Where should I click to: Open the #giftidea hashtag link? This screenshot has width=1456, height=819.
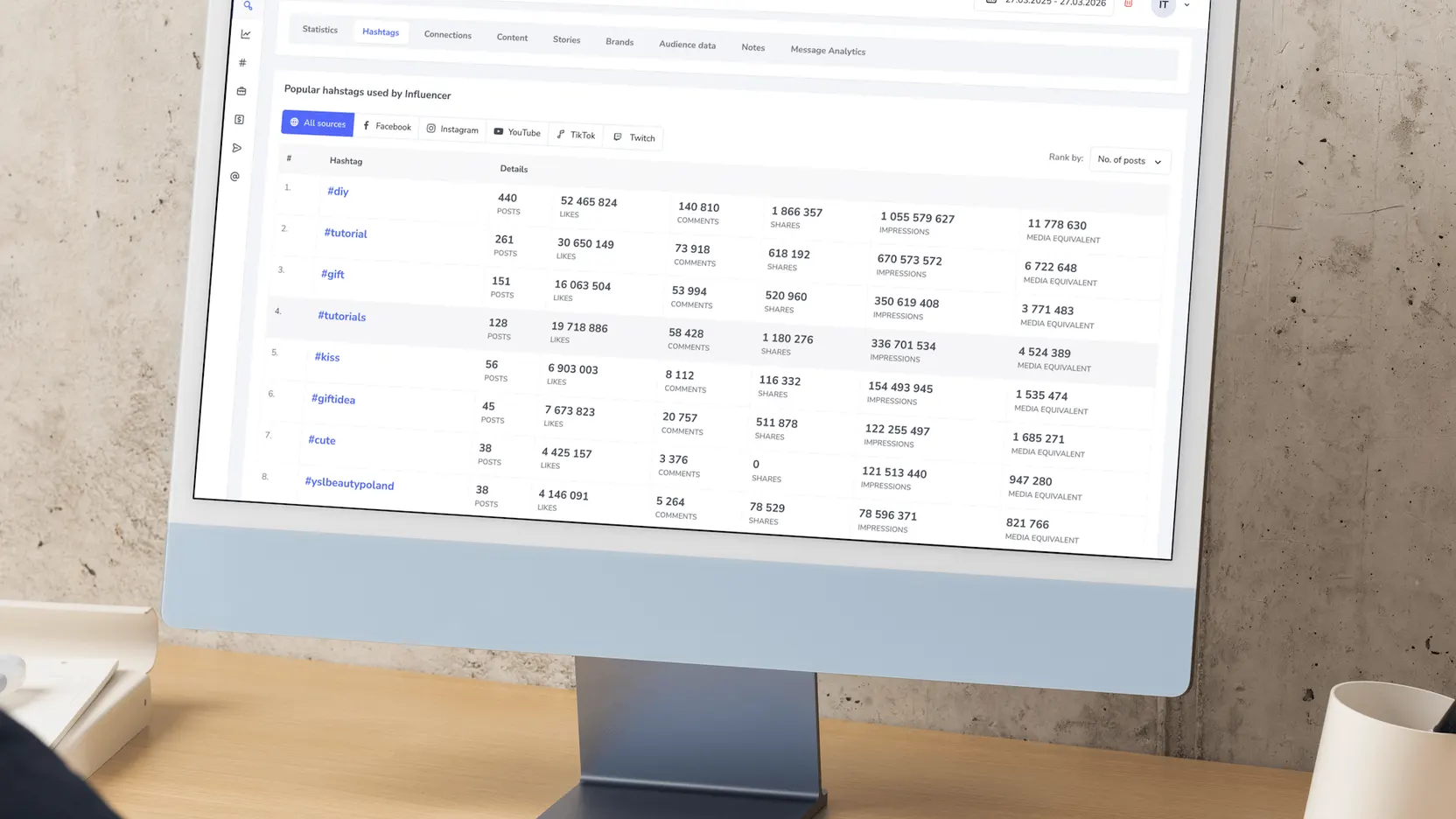[333, 399]
